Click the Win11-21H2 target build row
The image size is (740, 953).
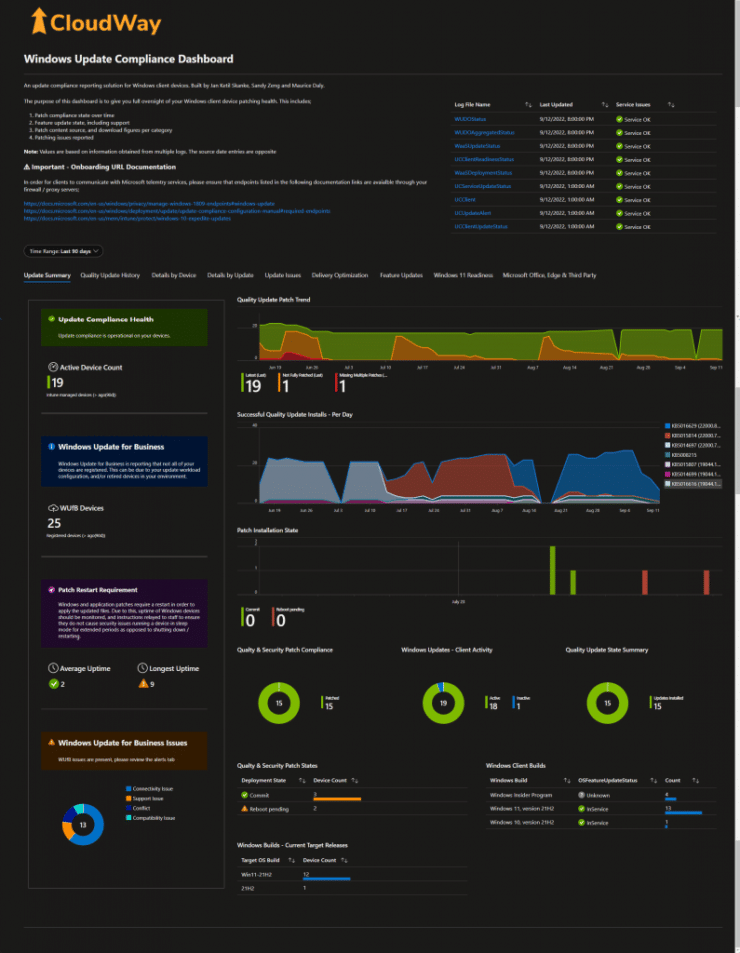352,874
